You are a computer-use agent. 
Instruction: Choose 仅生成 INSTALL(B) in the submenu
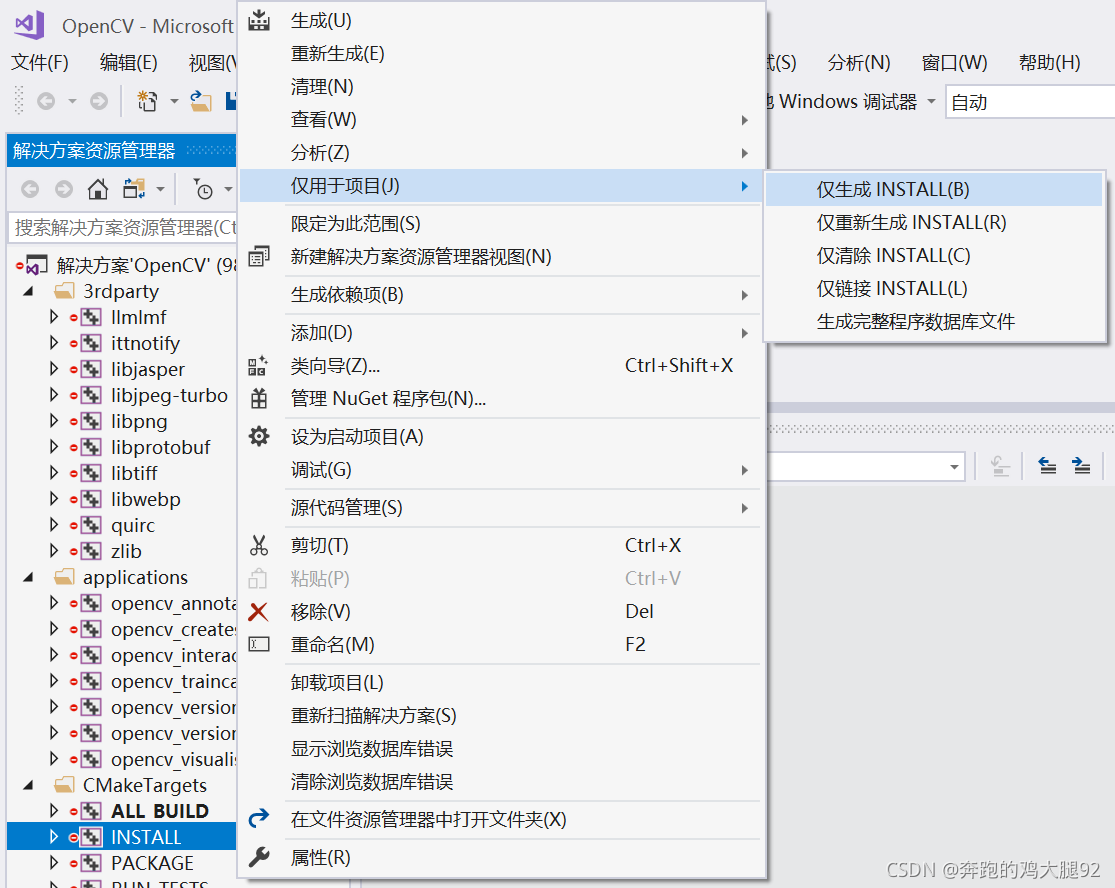tap(934, 190)
